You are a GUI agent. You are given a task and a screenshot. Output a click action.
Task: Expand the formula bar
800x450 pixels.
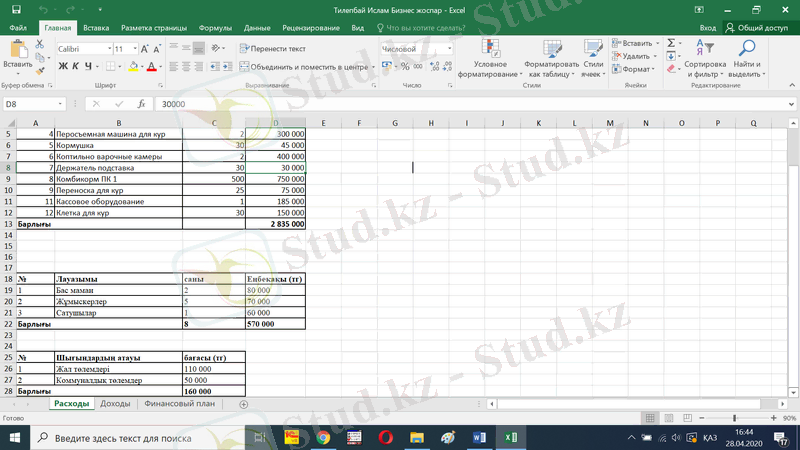[791, 104]
